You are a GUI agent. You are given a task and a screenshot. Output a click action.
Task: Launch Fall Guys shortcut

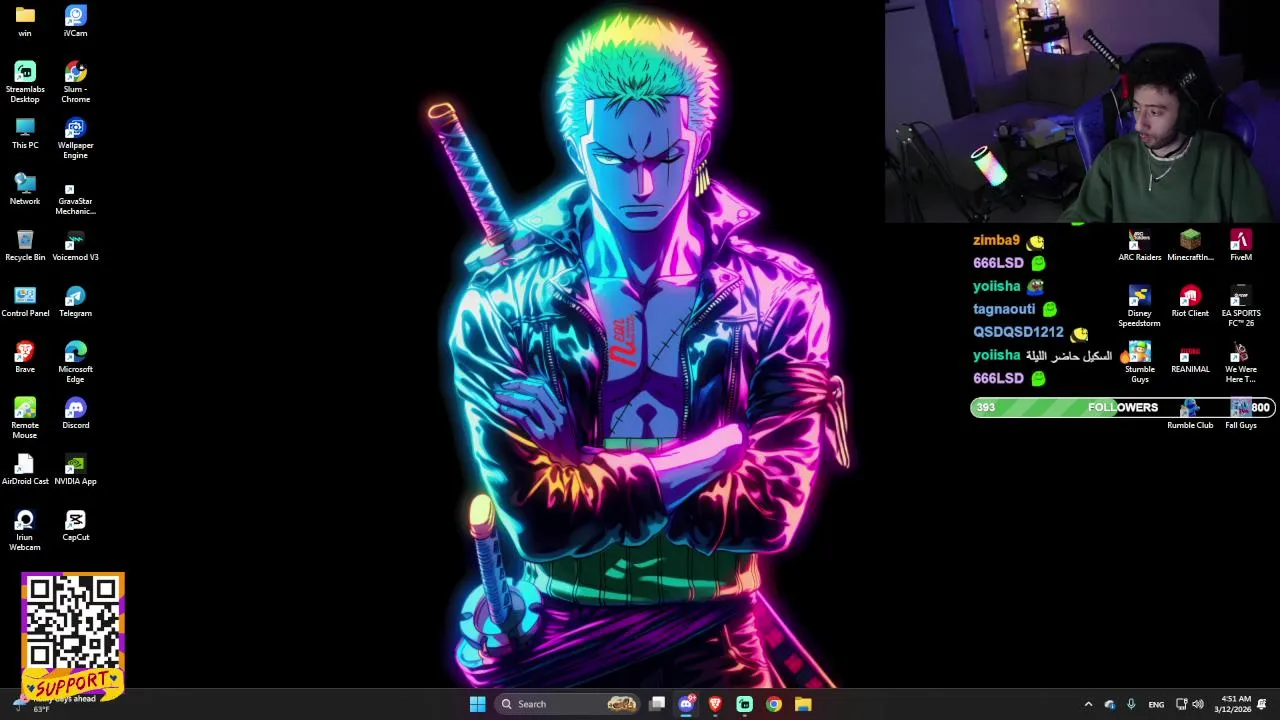pos(1241,415)
